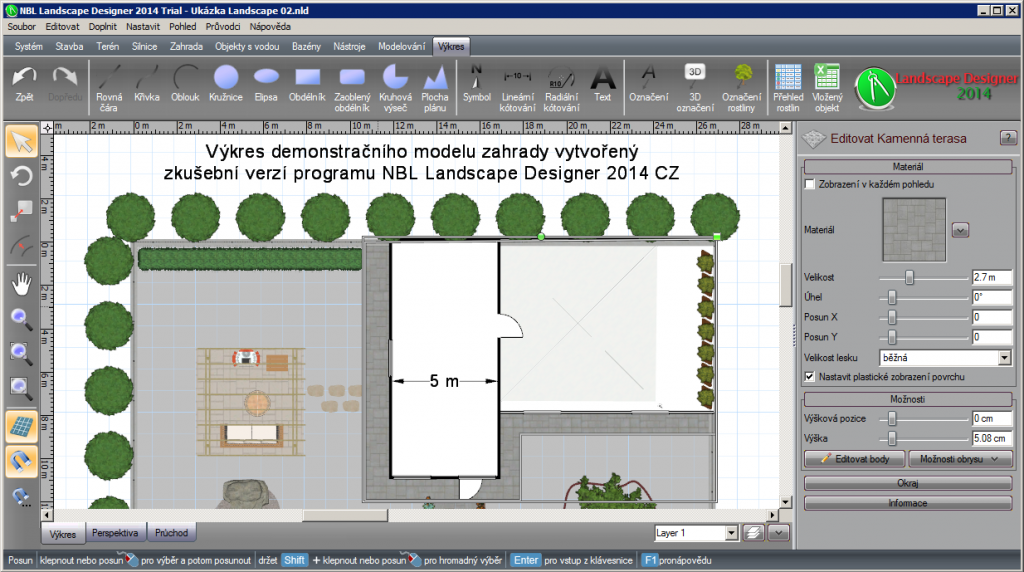
Task: Choose Radiální kótování dimension tool
Action: [x=561, y=88]
